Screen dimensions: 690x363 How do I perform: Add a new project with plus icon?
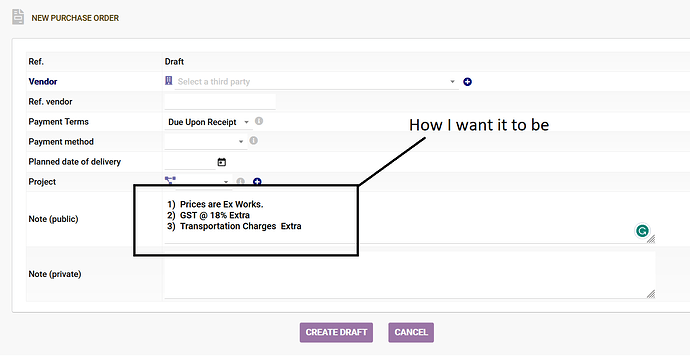click(x=257, y=181)
